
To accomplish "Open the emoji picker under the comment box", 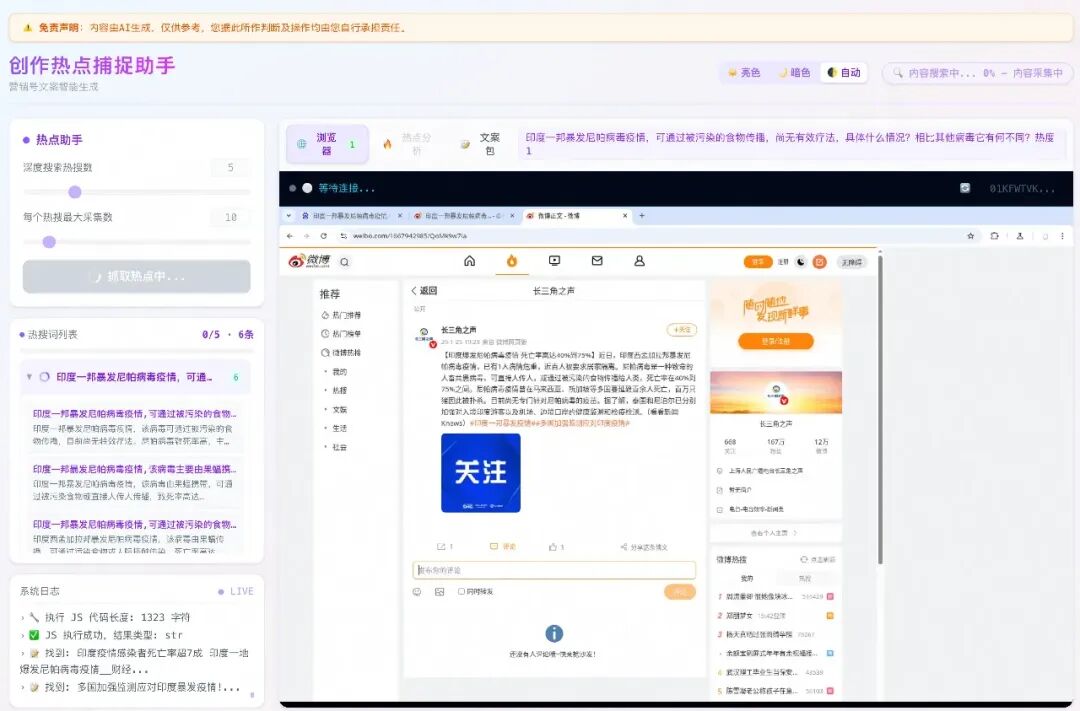I will pos(416,592).
